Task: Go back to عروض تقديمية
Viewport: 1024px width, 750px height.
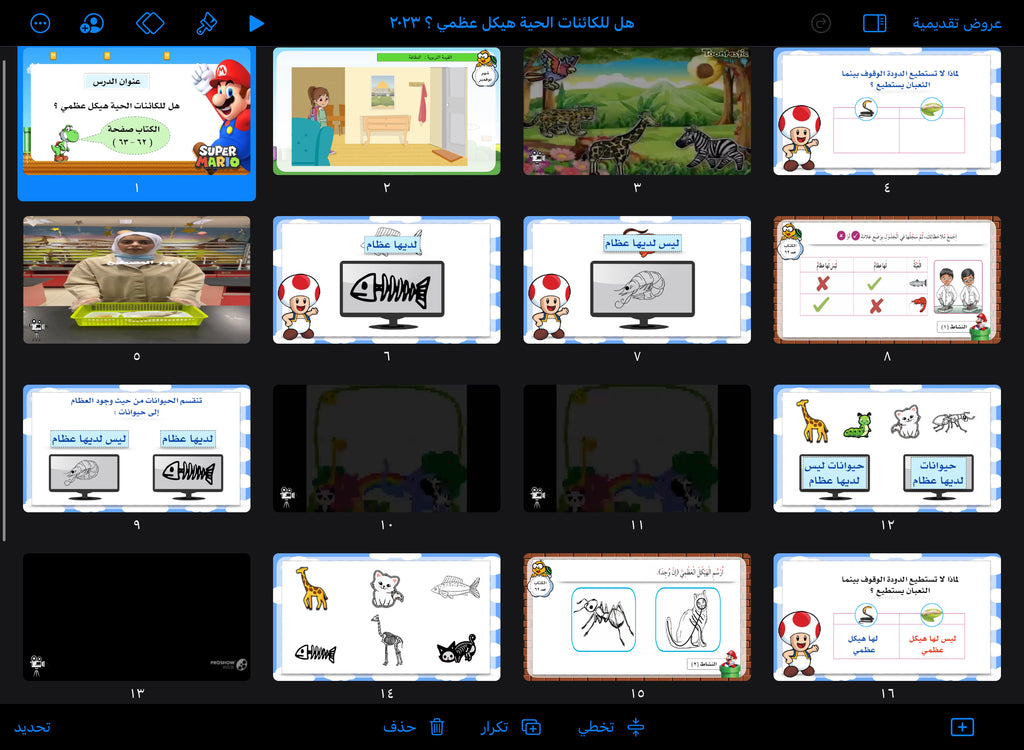Action: tap(957, 24)
